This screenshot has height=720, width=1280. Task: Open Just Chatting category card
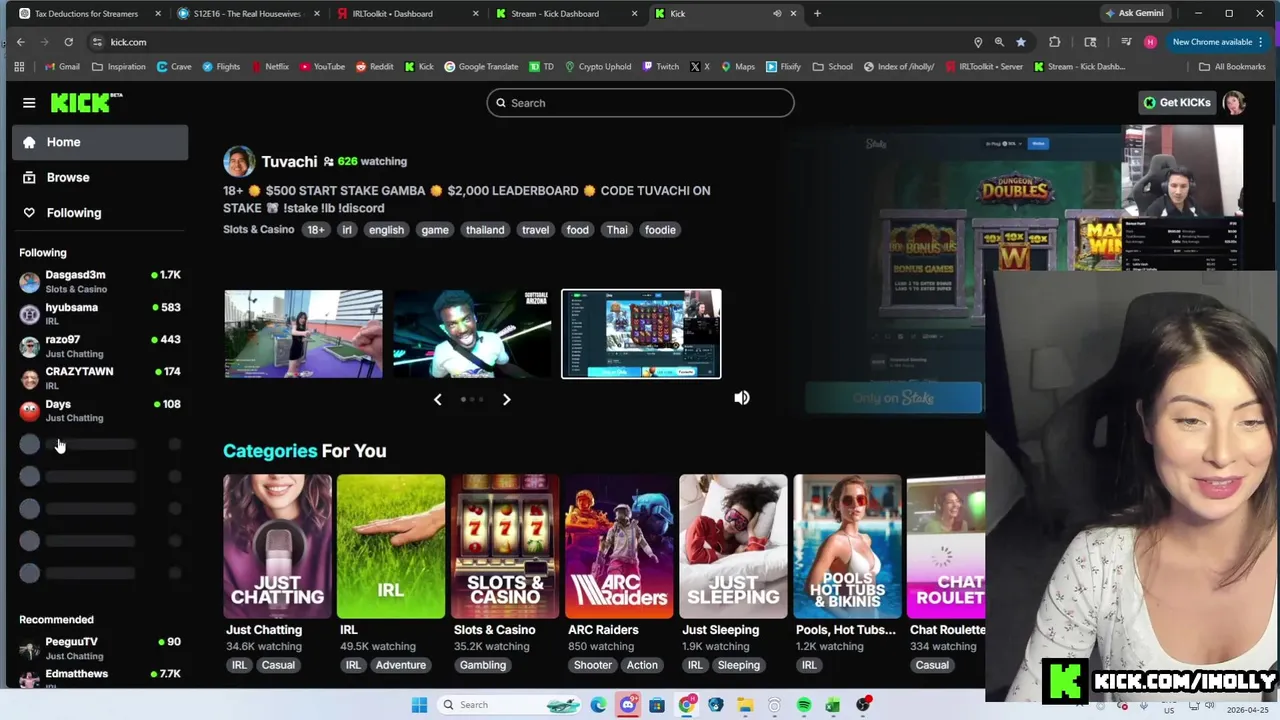pos(277,546)
